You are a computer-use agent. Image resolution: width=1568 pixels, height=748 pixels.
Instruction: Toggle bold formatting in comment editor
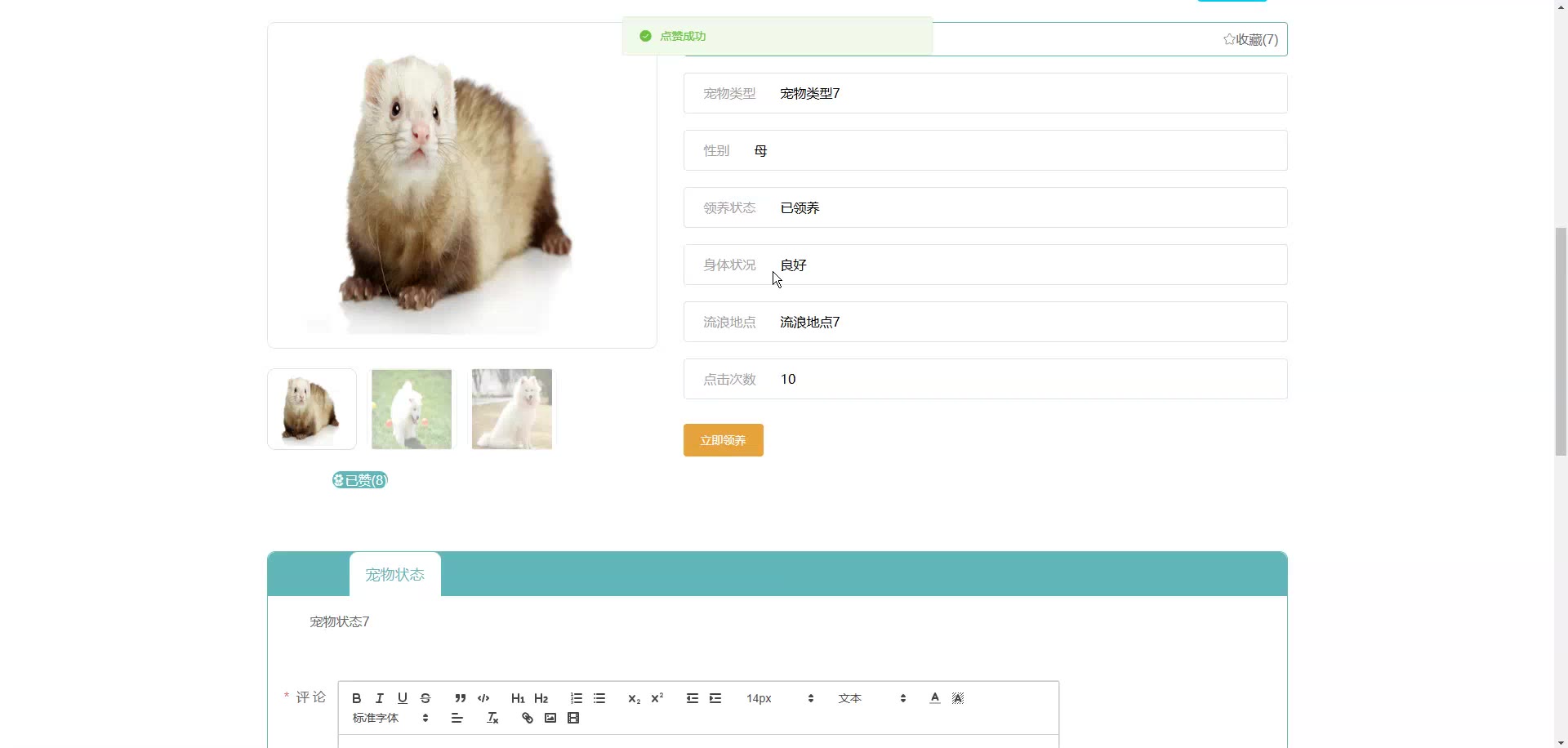point(356,698)
